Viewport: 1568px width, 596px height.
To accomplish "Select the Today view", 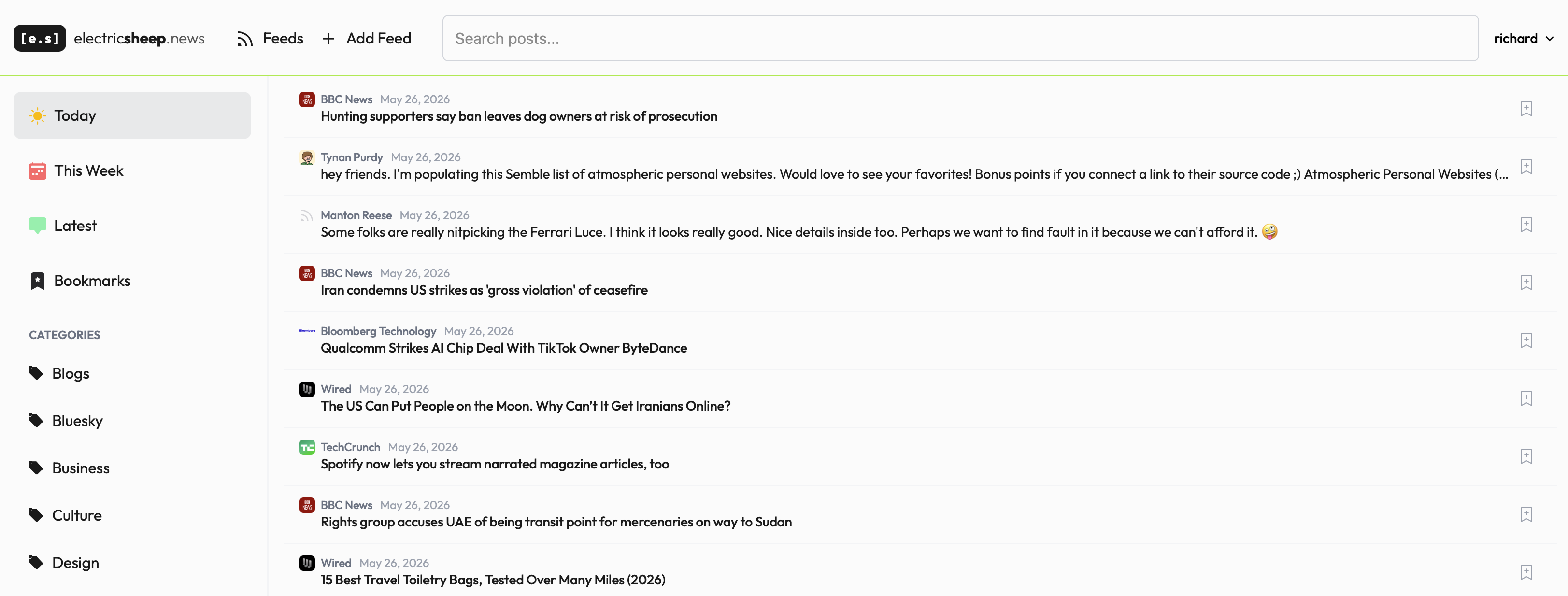I will pyautogui.click(x=132, y=115).
